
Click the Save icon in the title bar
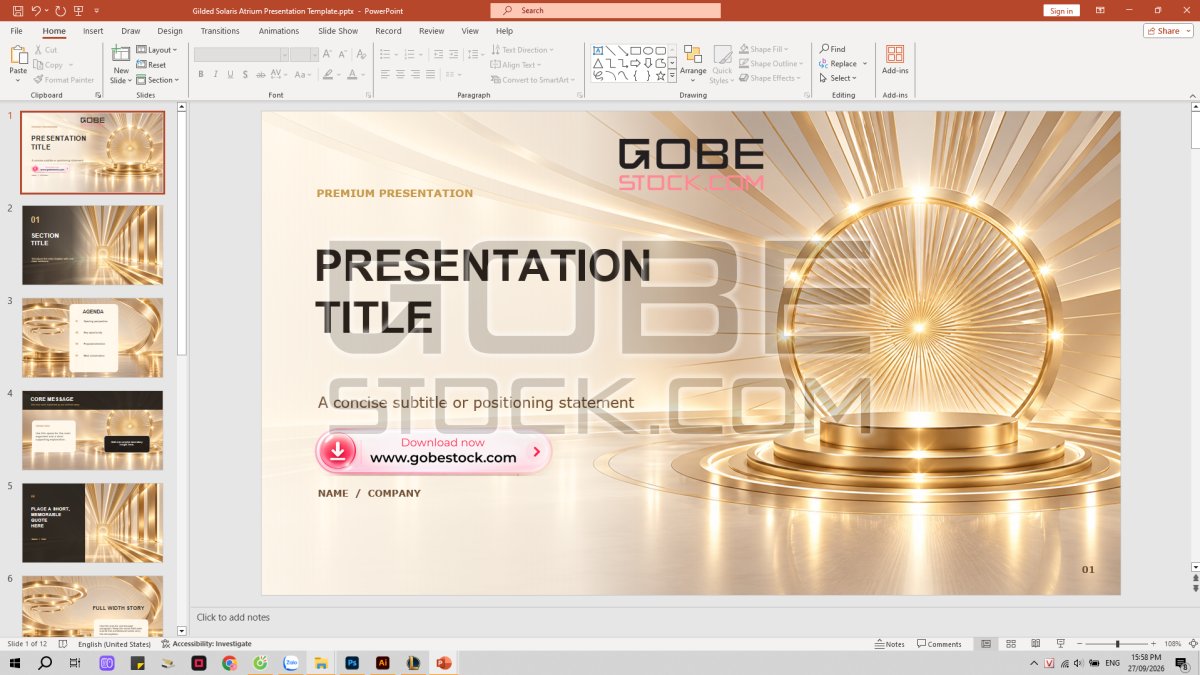(17, 10)
